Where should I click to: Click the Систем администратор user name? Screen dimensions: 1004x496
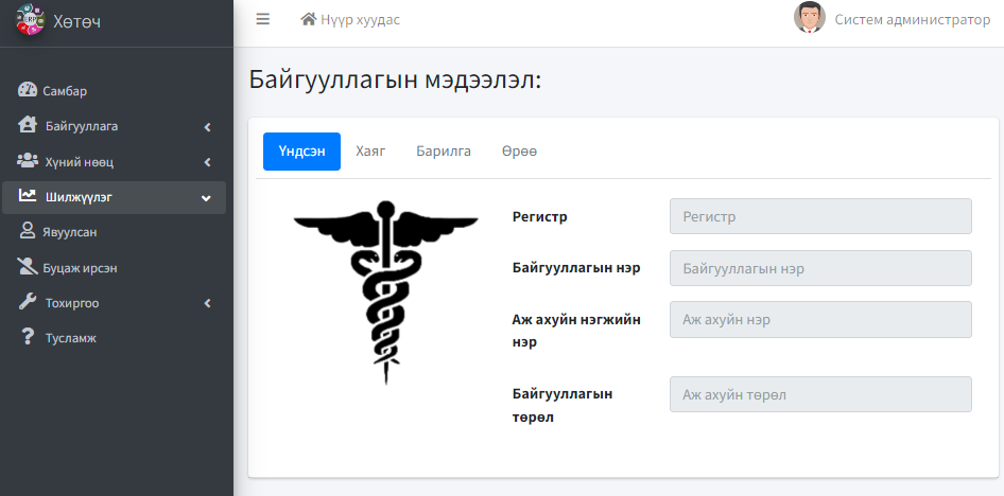tap(912, 19)
